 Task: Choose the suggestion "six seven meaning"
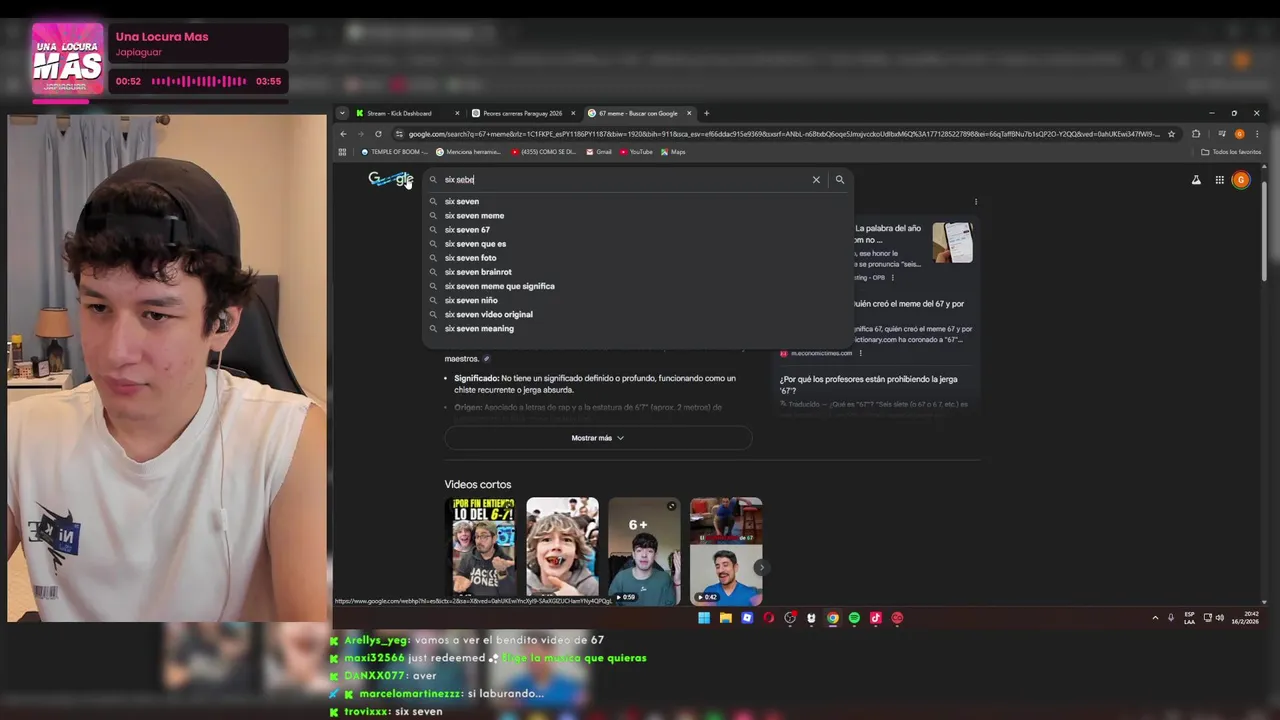pyautogui.click(x=638, y=328)
